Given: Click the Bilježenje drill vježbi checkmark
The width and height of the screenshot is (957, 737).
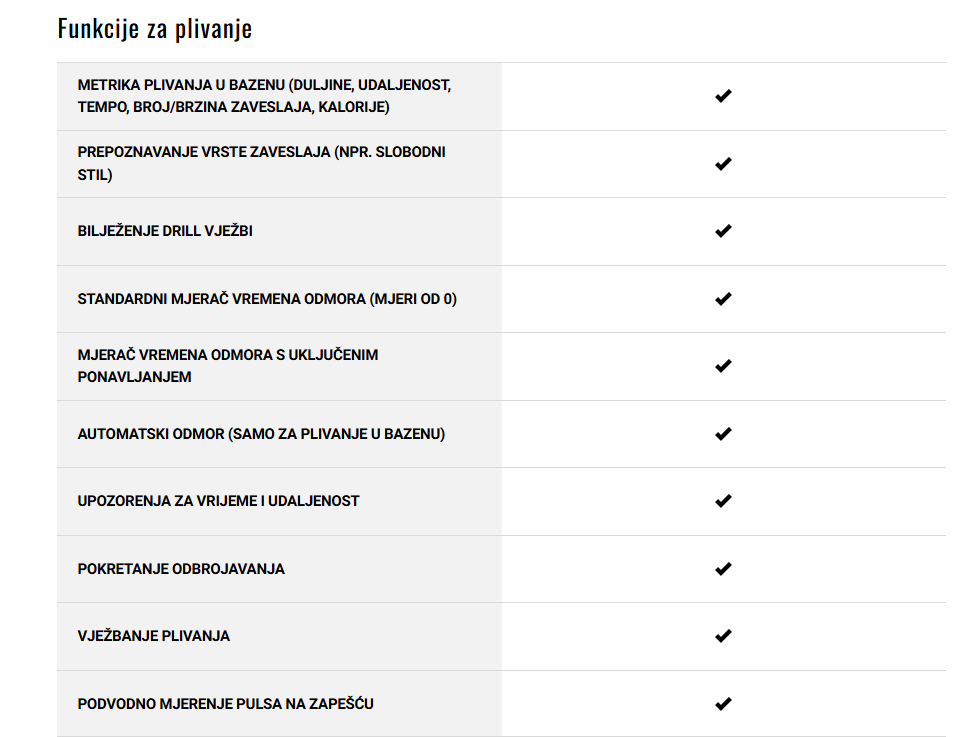Looking at the screenshot, I should (x=723, y=231).
